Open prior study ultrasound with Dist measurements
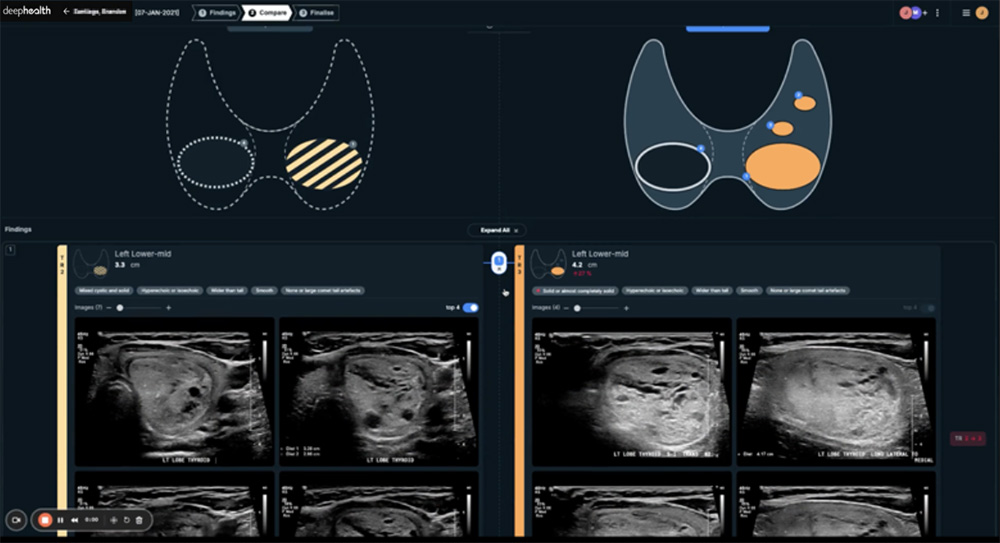The image size is (1000, 543). click(379, 392)
